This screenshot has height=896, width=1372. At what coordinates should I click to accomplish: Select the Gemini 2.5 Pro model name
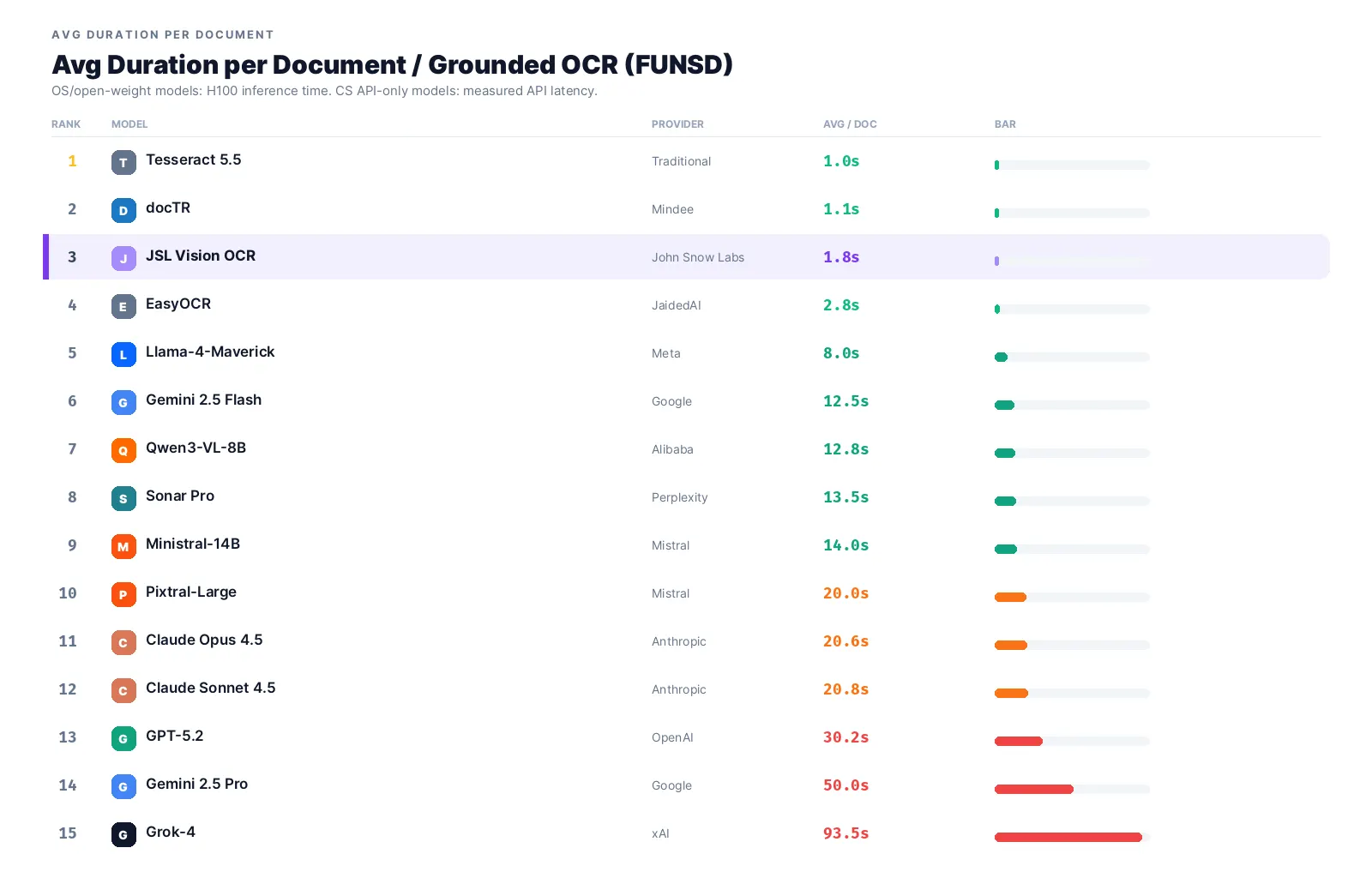pyautogui.click(x=197, y=785)
